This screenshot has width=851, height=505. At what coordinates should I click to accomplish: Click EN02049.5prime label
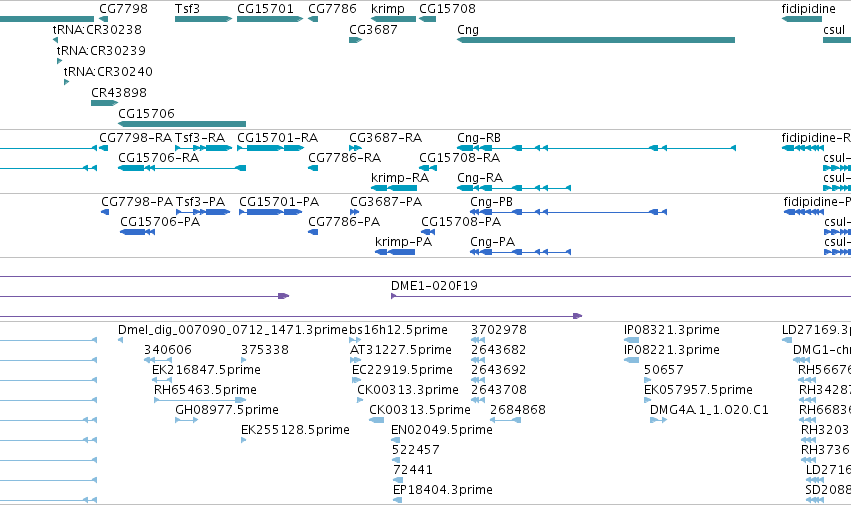click(442, 430)
